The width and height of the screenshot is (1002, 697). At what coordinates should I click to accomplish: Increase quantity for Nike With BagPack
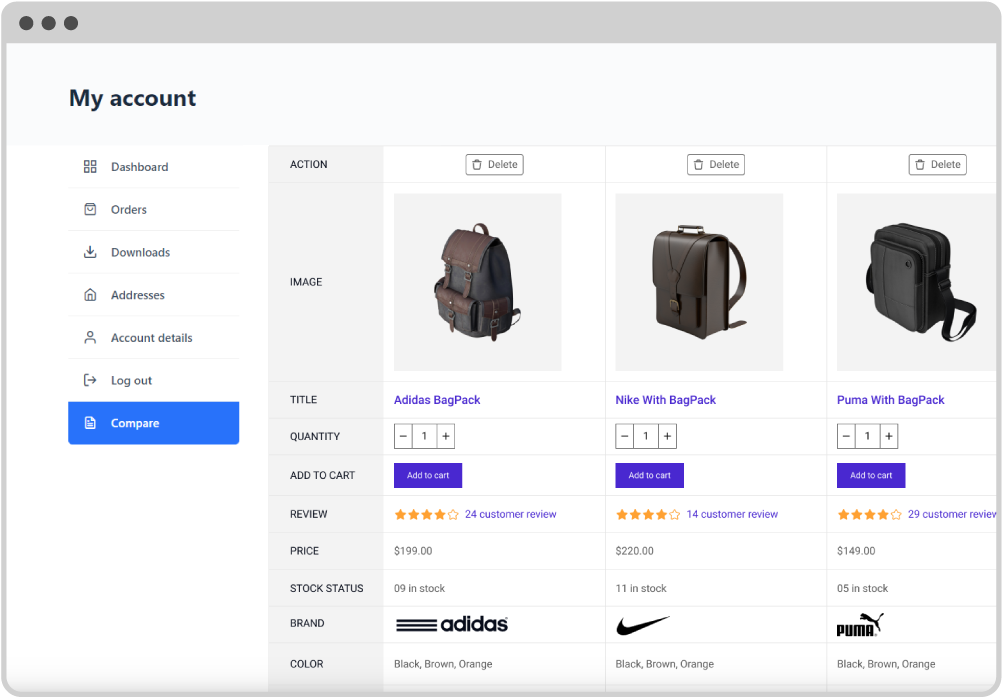(667, 436)
